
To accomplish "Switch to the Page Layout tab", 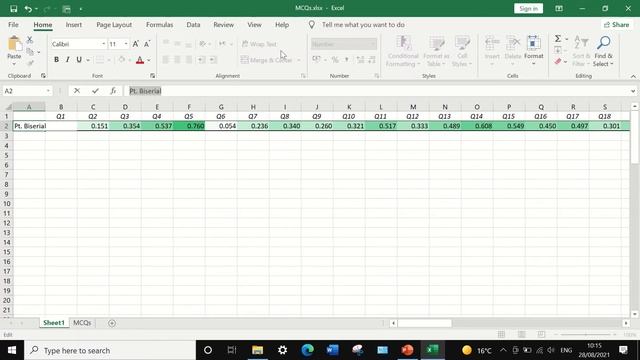I will (114, 24).
